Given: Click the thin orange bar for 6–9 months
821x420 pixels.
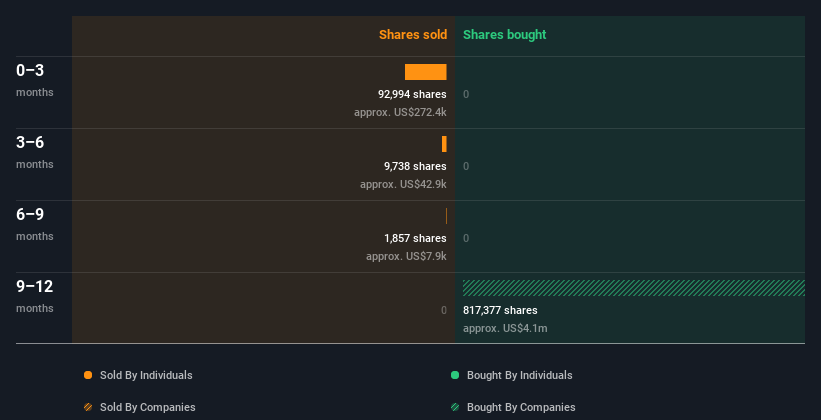Looking at the screenshot, I should coord(446,216).
